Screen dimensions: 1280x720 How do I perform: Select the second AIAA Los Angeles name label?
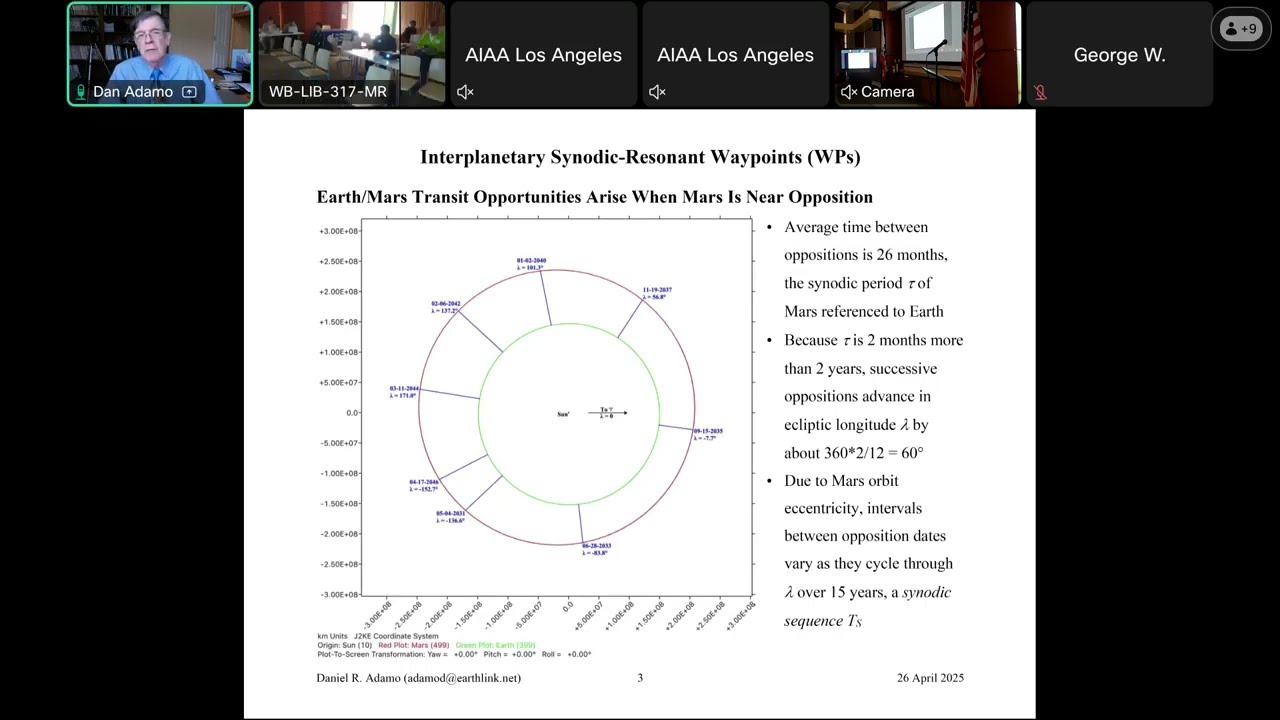click(x=735, y=55)
